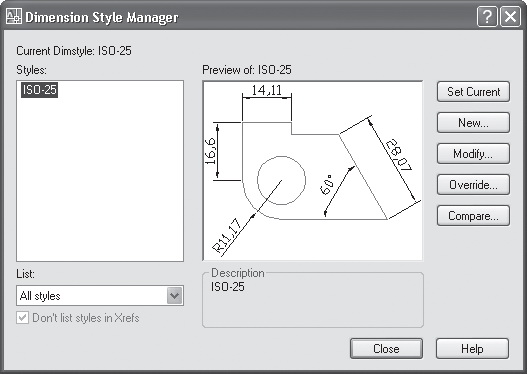Open the New... dimension style dialog
The image size is (527, 374).
(x=473, y=123)
